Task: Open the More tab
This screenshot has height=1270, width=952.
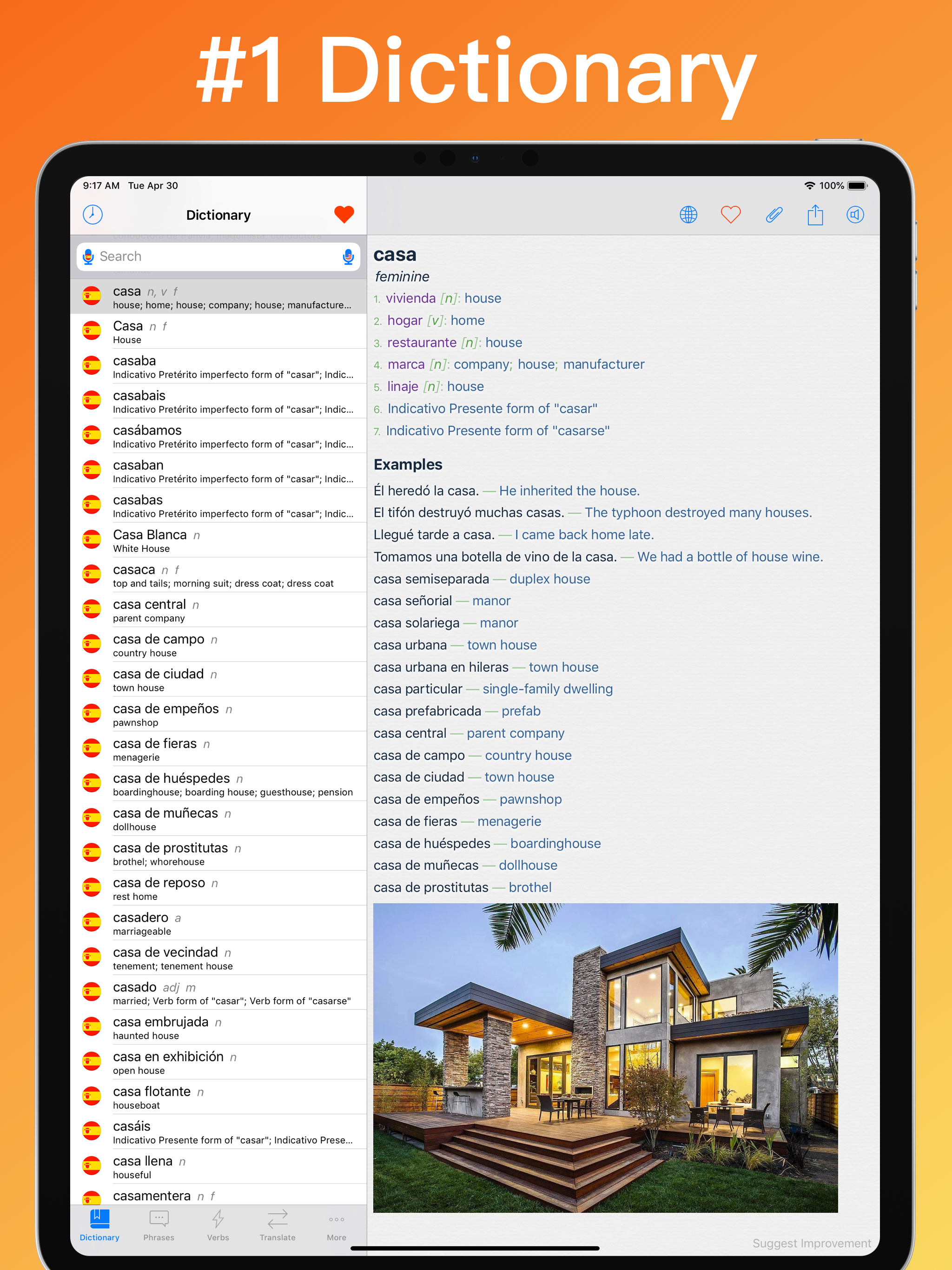Action: coord(337,1225)
